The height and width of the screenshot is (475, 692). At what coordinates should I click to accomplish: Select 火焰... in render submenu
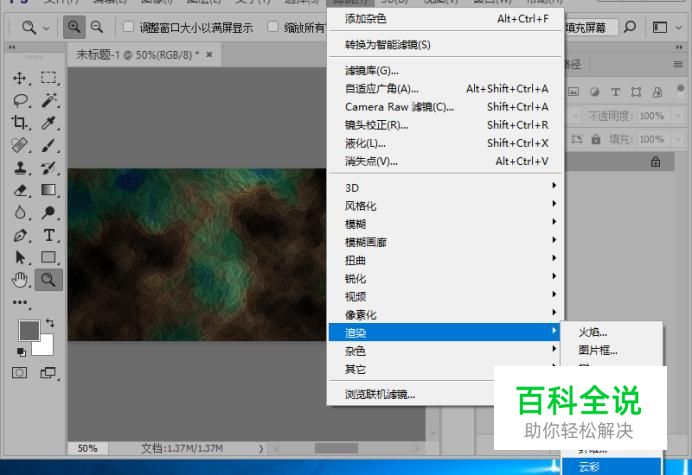tap(612, 332)
